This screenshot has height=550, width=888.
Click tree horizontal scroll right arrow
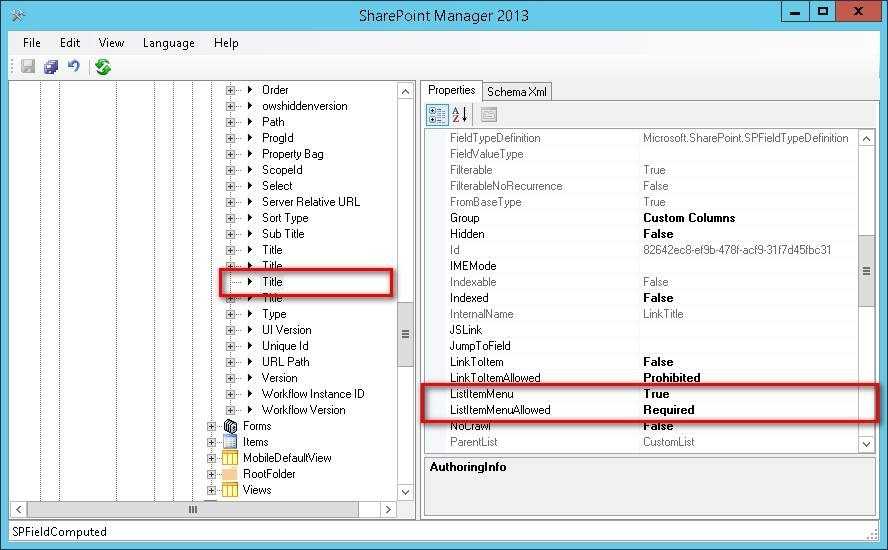point(388,509)
